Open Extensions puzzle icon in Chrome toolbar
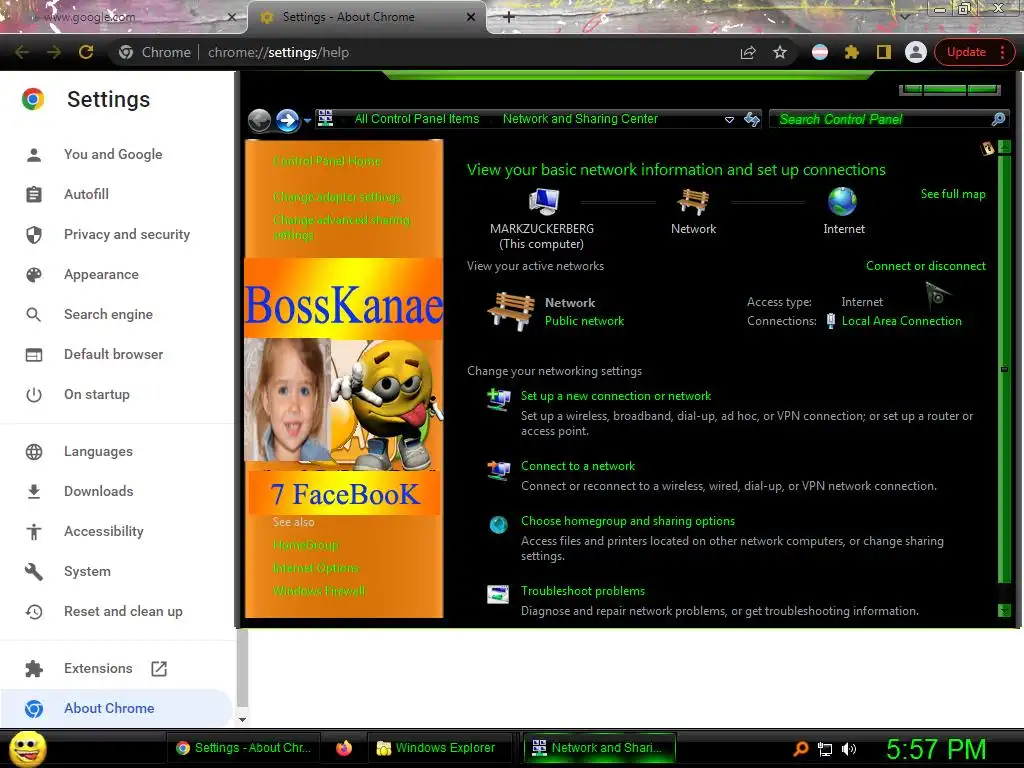1024x768 pixels. tap(852, 52)
